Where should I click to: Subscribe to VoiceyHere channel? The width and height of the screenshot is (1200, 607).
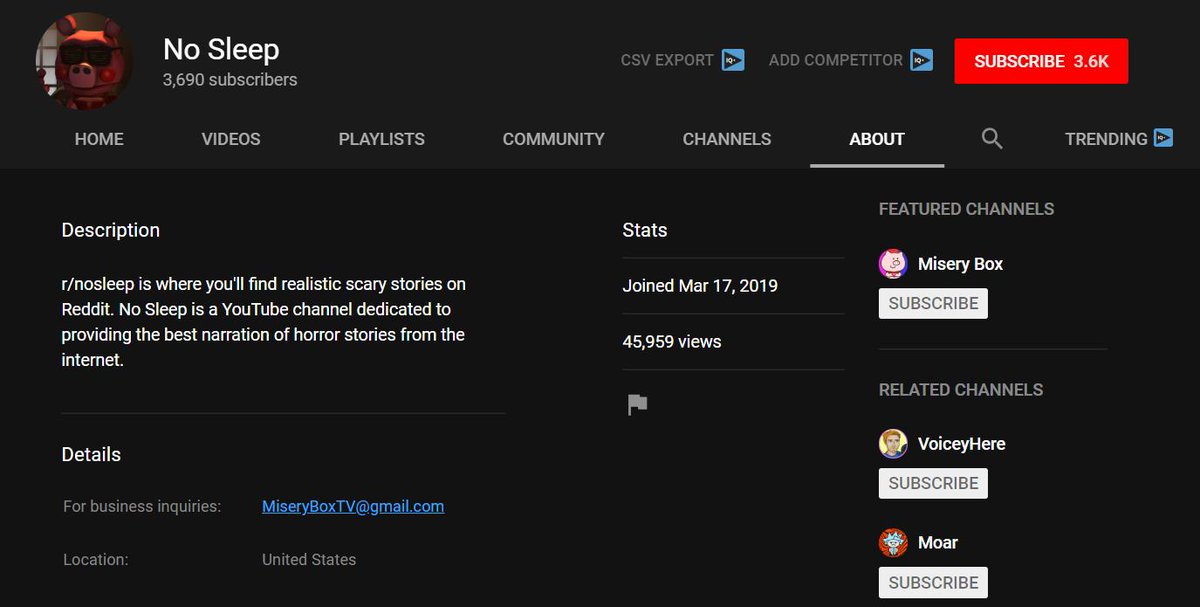click(933, 483)
